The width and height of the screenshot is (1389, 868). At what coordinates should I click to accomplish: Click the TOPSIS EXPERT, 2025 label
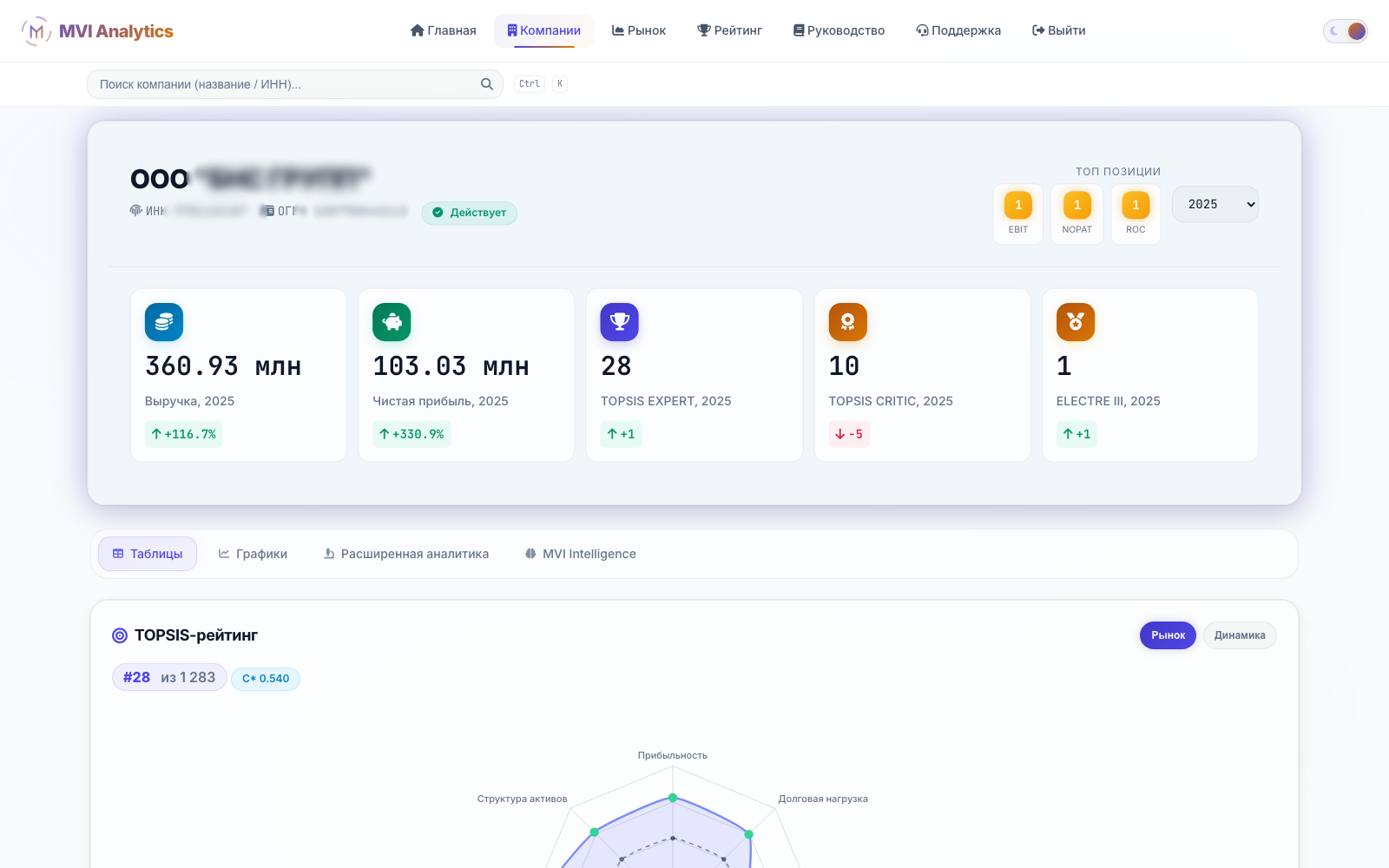666,401
